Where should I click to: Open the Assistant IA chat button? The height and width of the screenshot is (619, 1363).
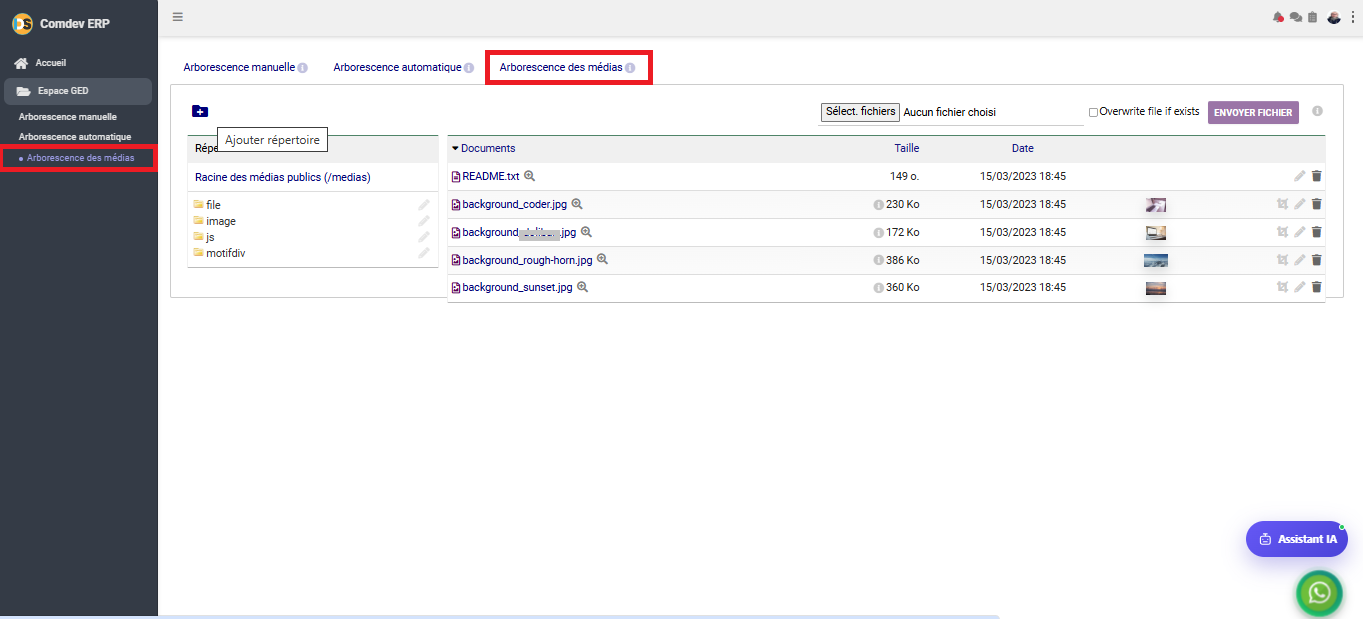pos(1297,539)
